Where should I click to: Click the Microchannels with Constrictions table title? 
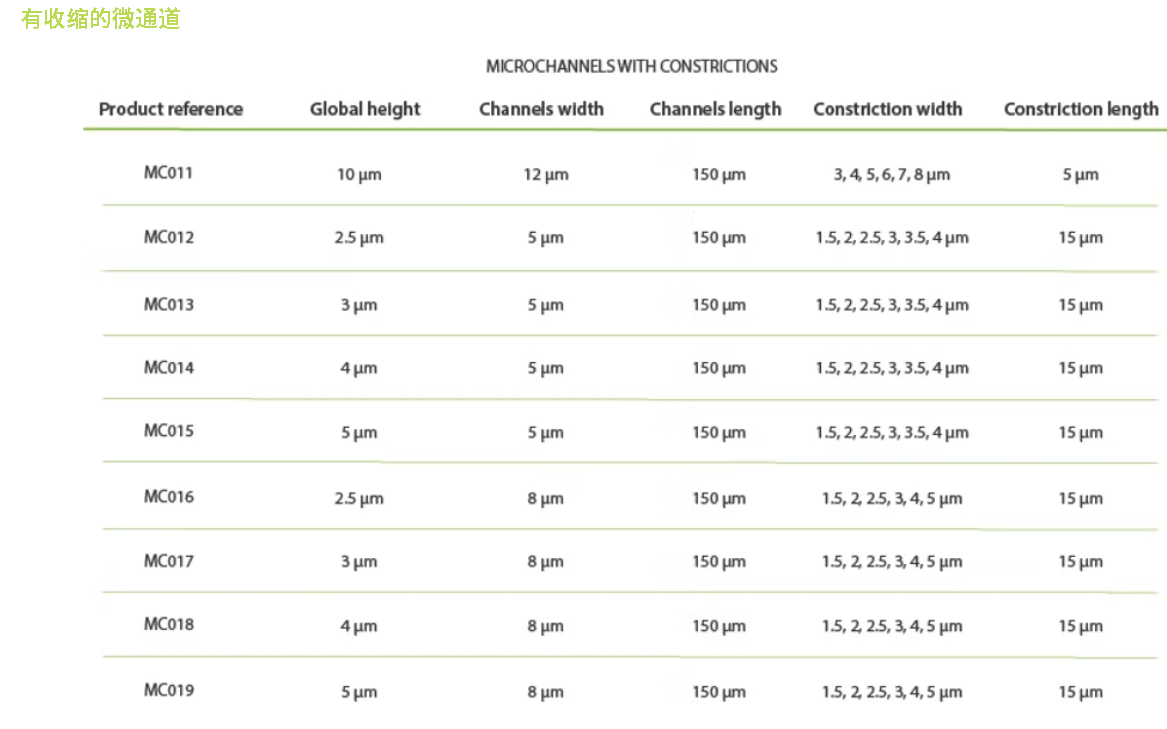pos(631,66)
